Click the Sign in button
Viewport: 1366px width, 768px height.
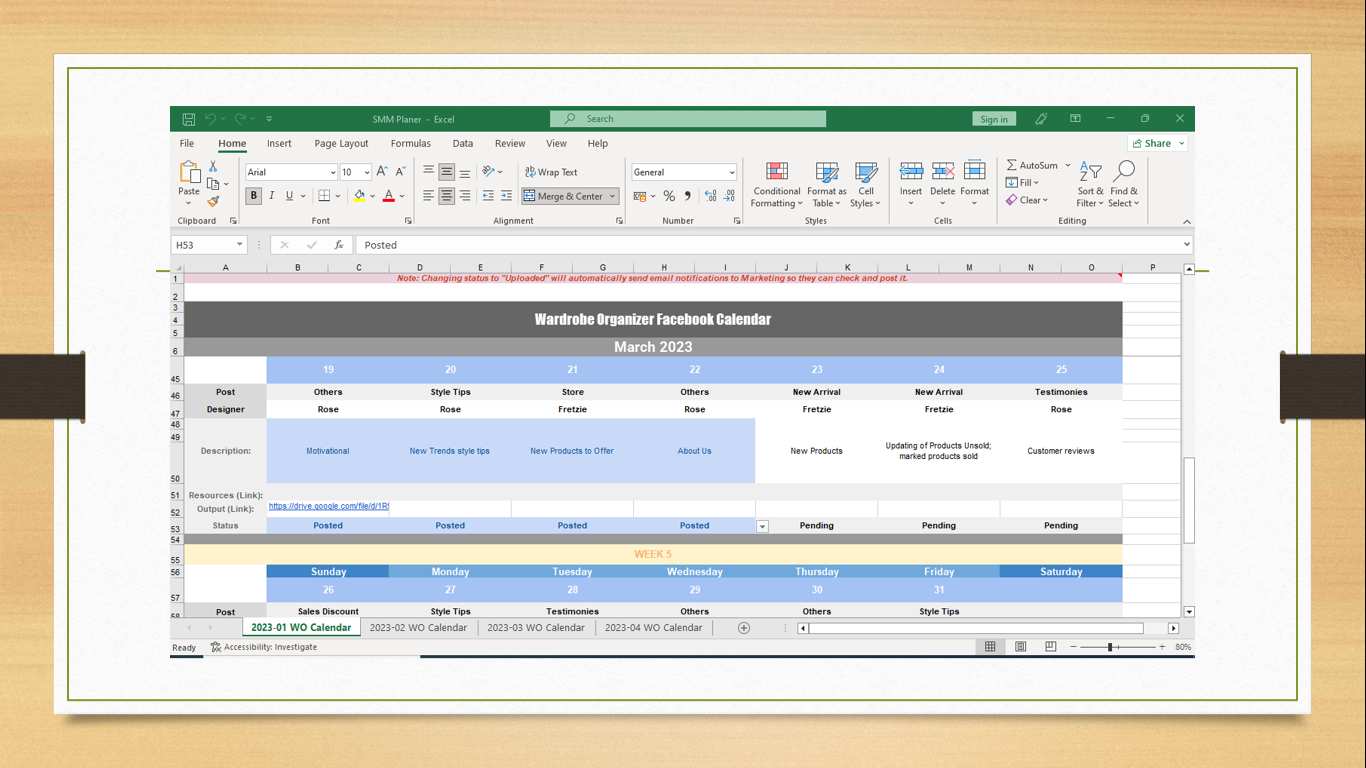pos(994,119)
